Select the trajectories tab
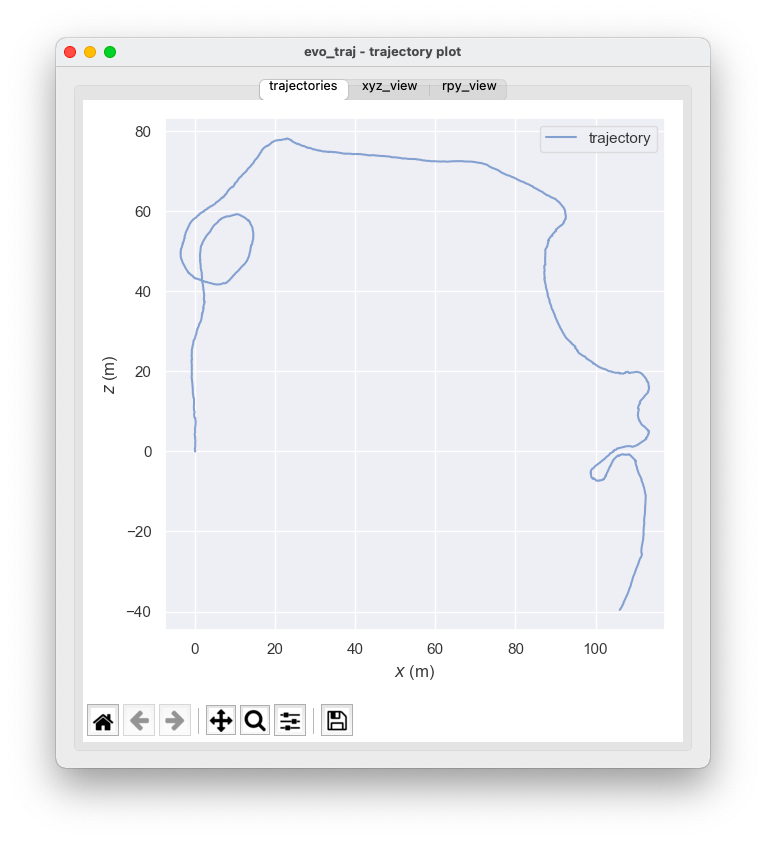The height and width of the screenshot is (842, 766). click(303, 86)
